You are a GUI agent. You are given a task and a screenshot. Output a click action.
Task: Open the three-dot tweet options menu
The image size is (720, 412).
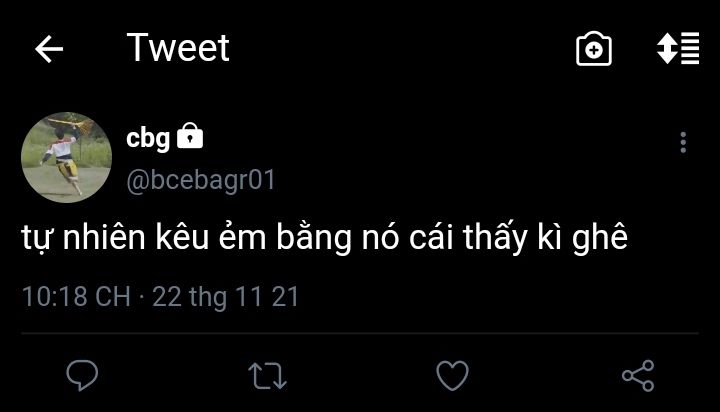point(683,142)
